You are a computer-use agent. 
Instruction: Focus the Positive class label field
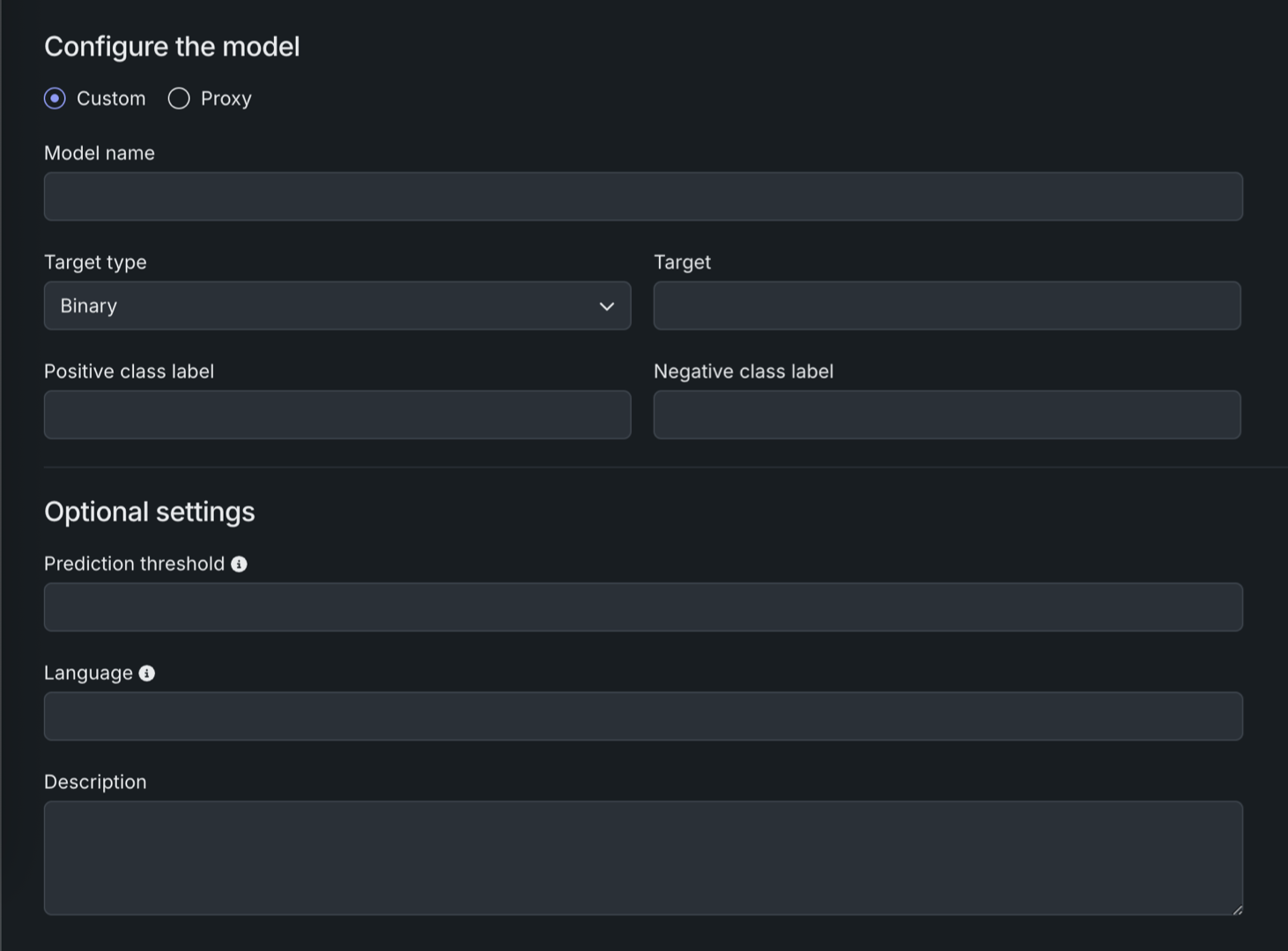click(x=337, y=415)
